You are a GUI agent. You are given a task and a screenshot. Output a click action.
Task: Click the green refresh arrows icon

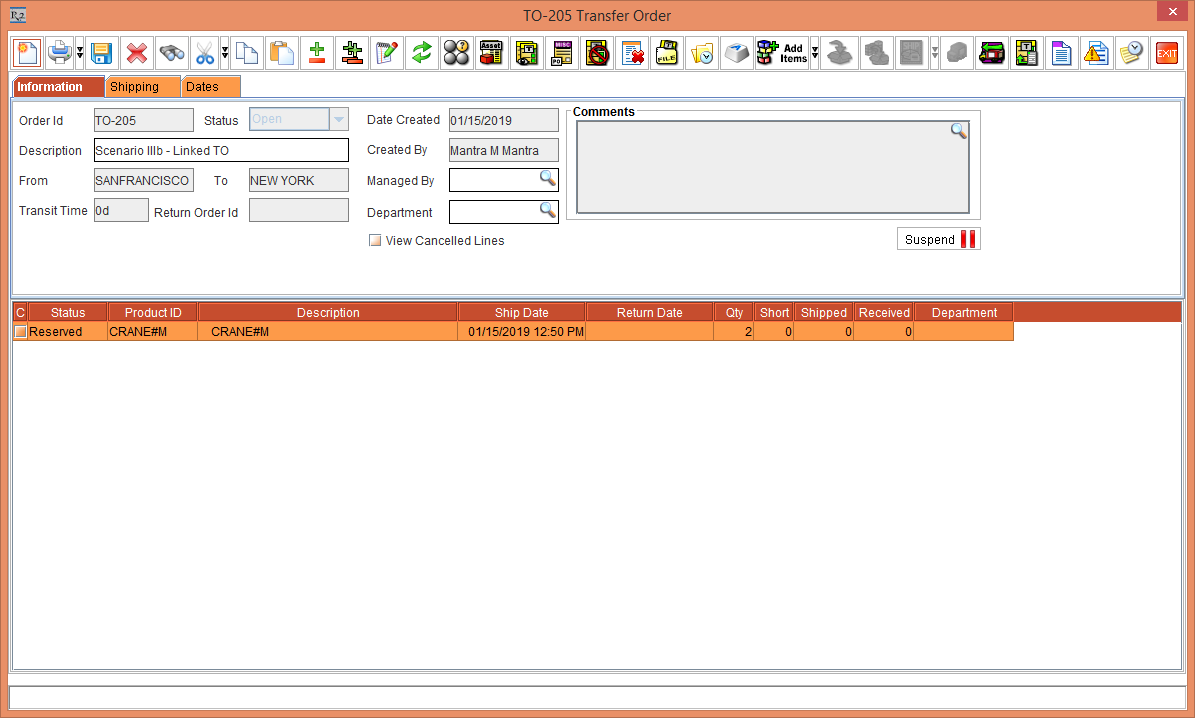coord(421,53)
